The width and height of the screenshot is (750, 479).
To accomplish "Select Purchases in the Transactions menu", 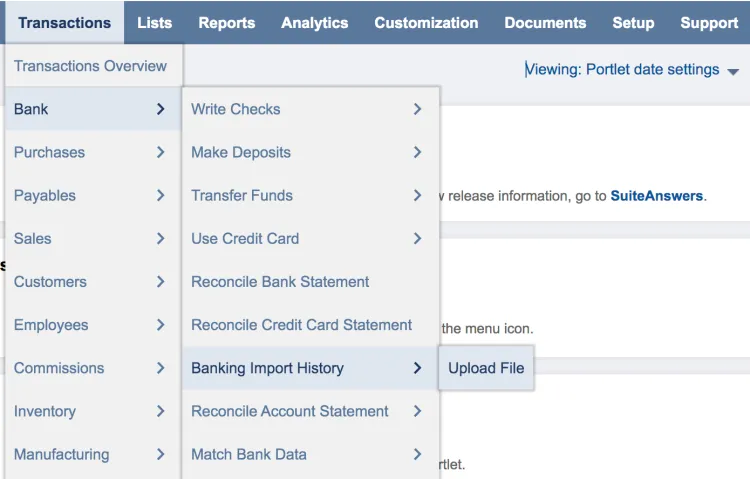I will [93, 152].
